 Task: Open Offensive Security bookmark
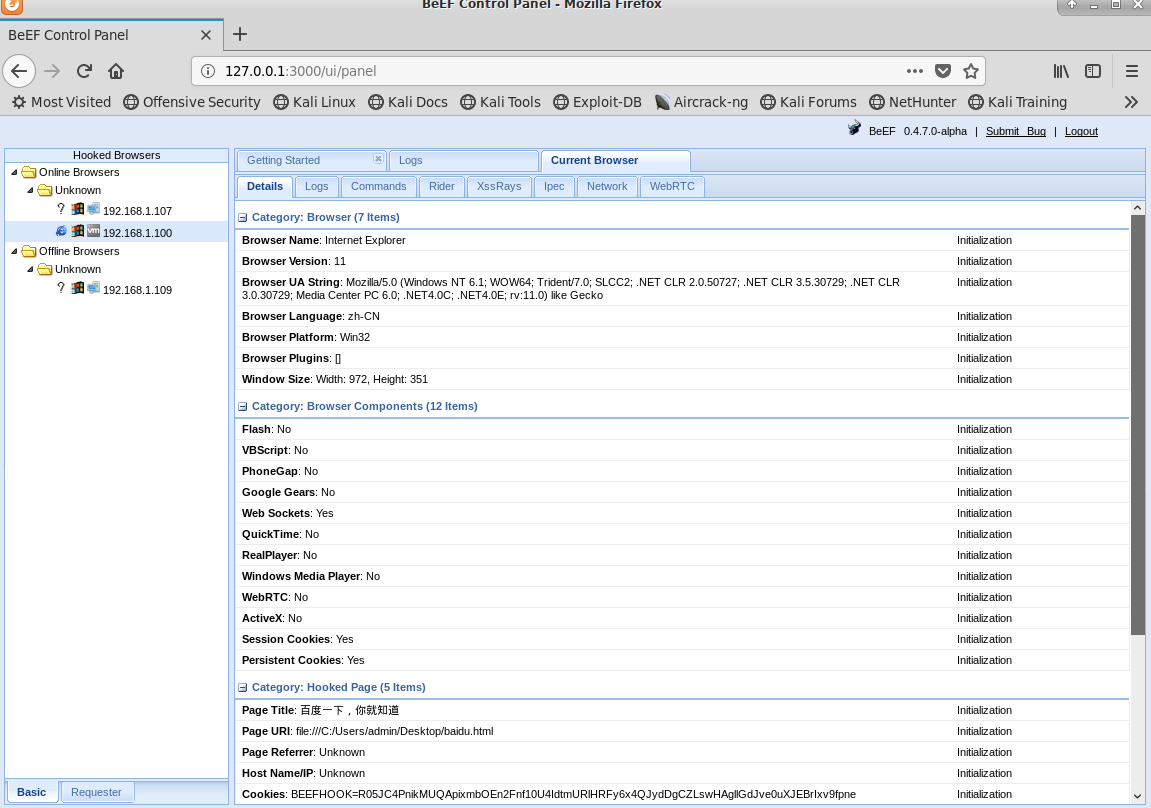[192, 102]
